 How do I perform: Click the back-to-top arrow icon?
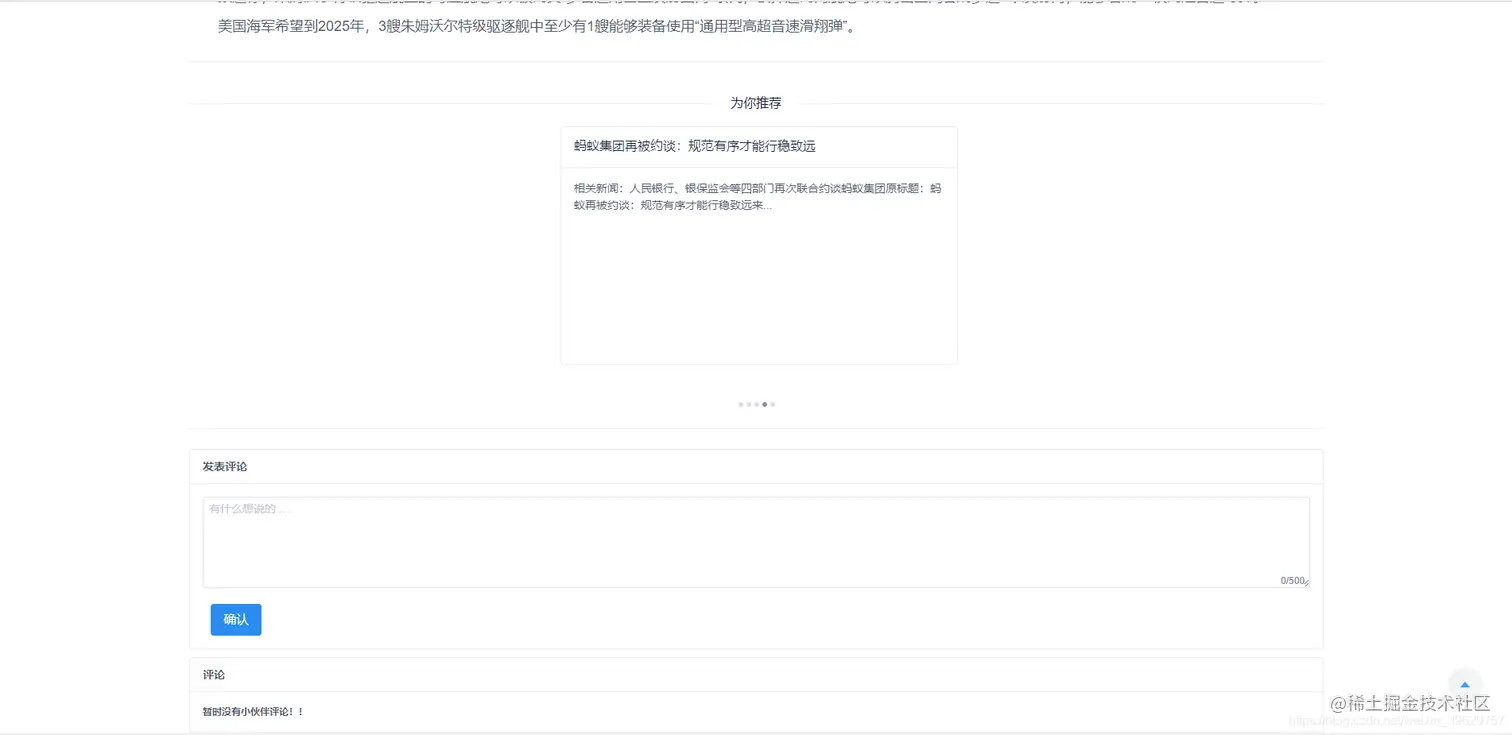(x=1464, y=686)
